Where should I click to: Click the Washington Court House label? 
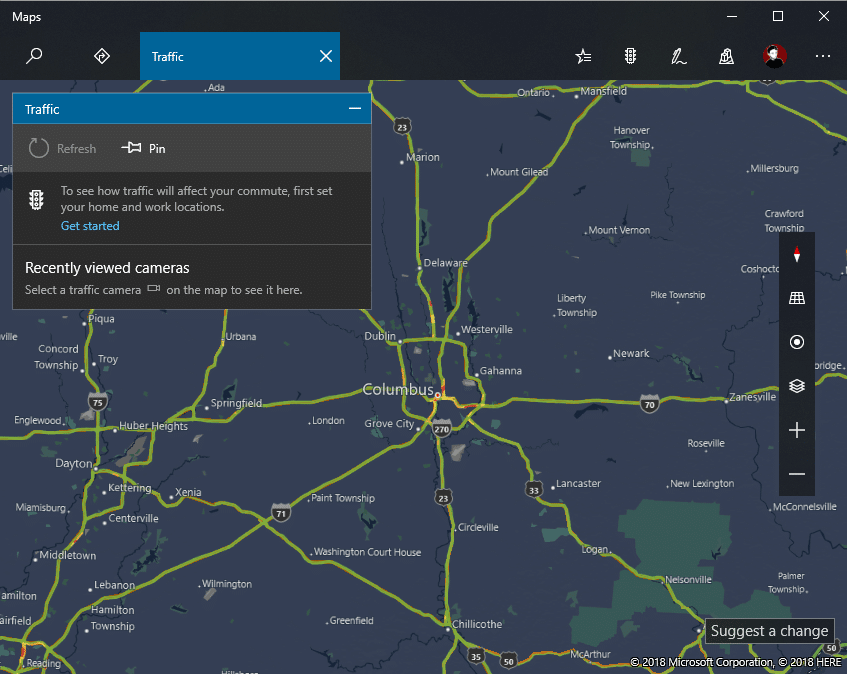(x=367, y=552)
